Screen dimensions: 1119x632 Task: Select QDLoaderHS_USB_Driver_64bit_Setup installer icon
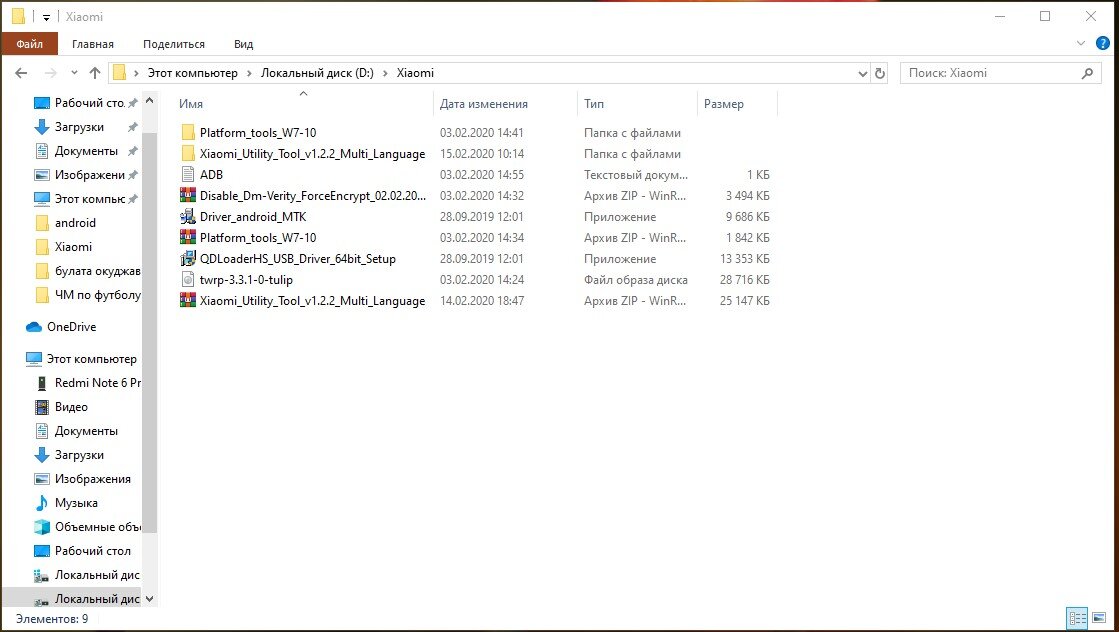pos(188,259)
